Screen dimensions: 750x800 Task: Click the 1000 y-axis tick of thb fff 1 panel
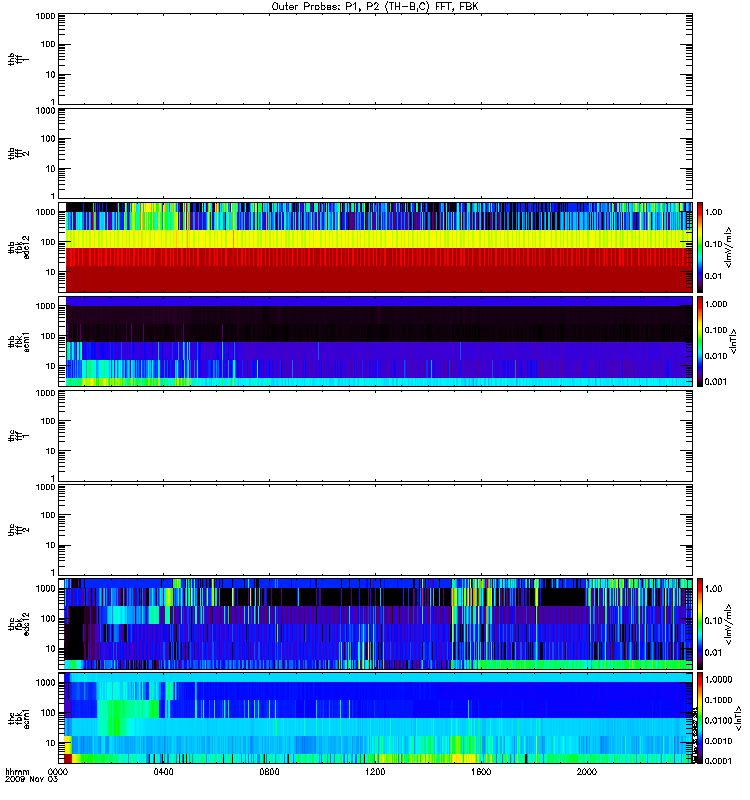pos(45,16)
